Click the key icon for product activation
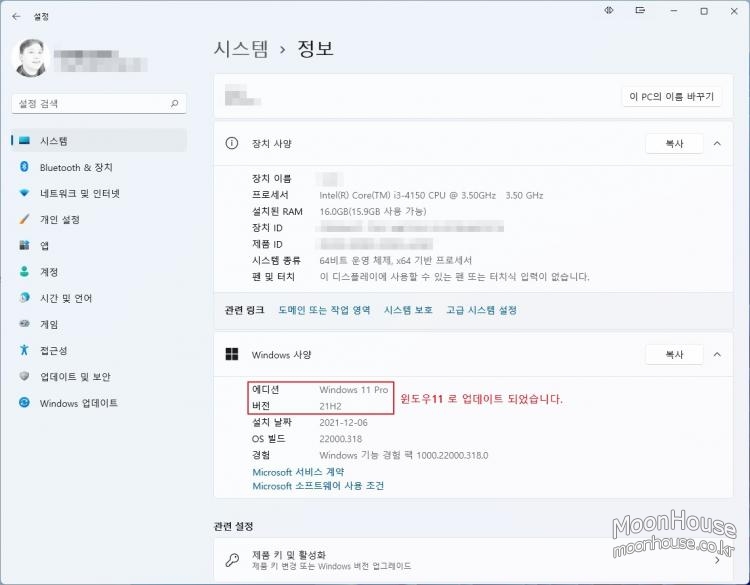Image resolution: width=750 pixels, height=585 pixels. pyautogui.click(x=232, y=560)
